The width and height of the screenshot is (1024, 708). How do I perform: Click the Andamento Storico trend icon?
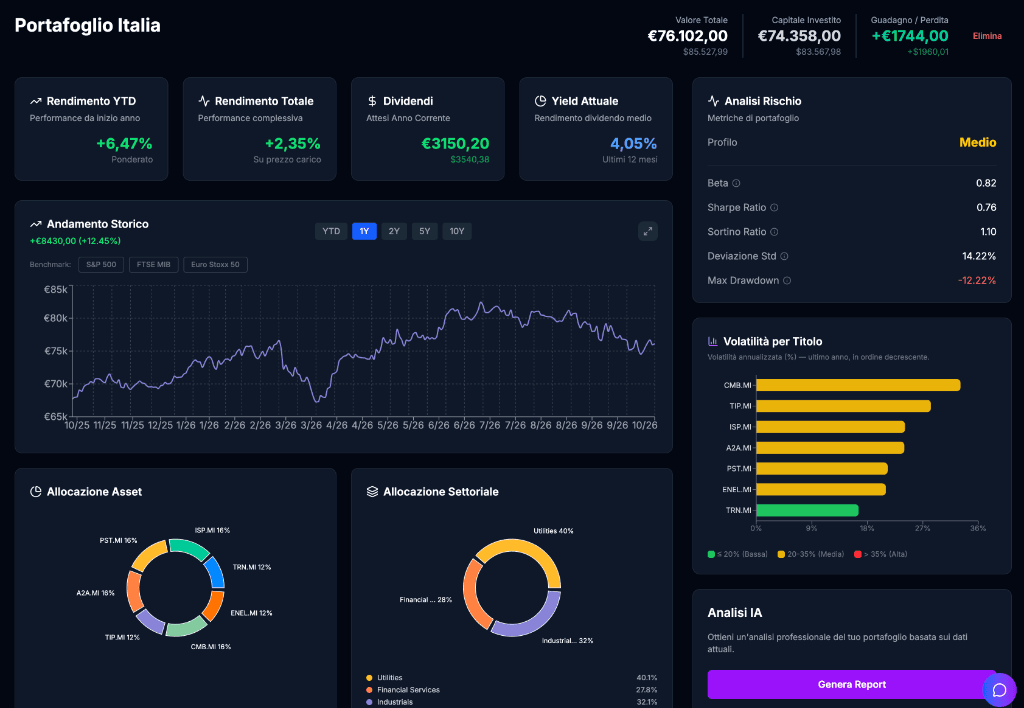coord(35,224)
